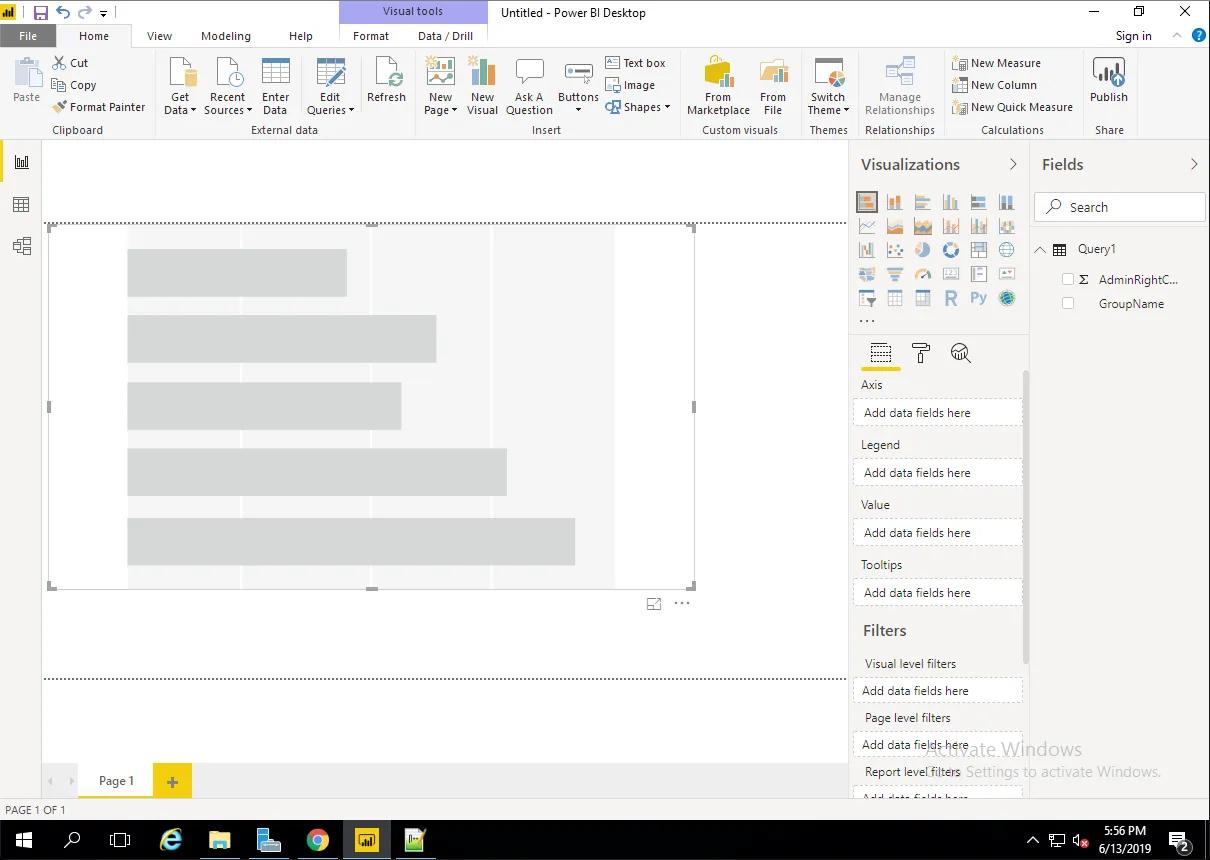This screenshot has width=1210, height=860.
Task: Select the Clustered bar chart visual
Action: point(923,202)
